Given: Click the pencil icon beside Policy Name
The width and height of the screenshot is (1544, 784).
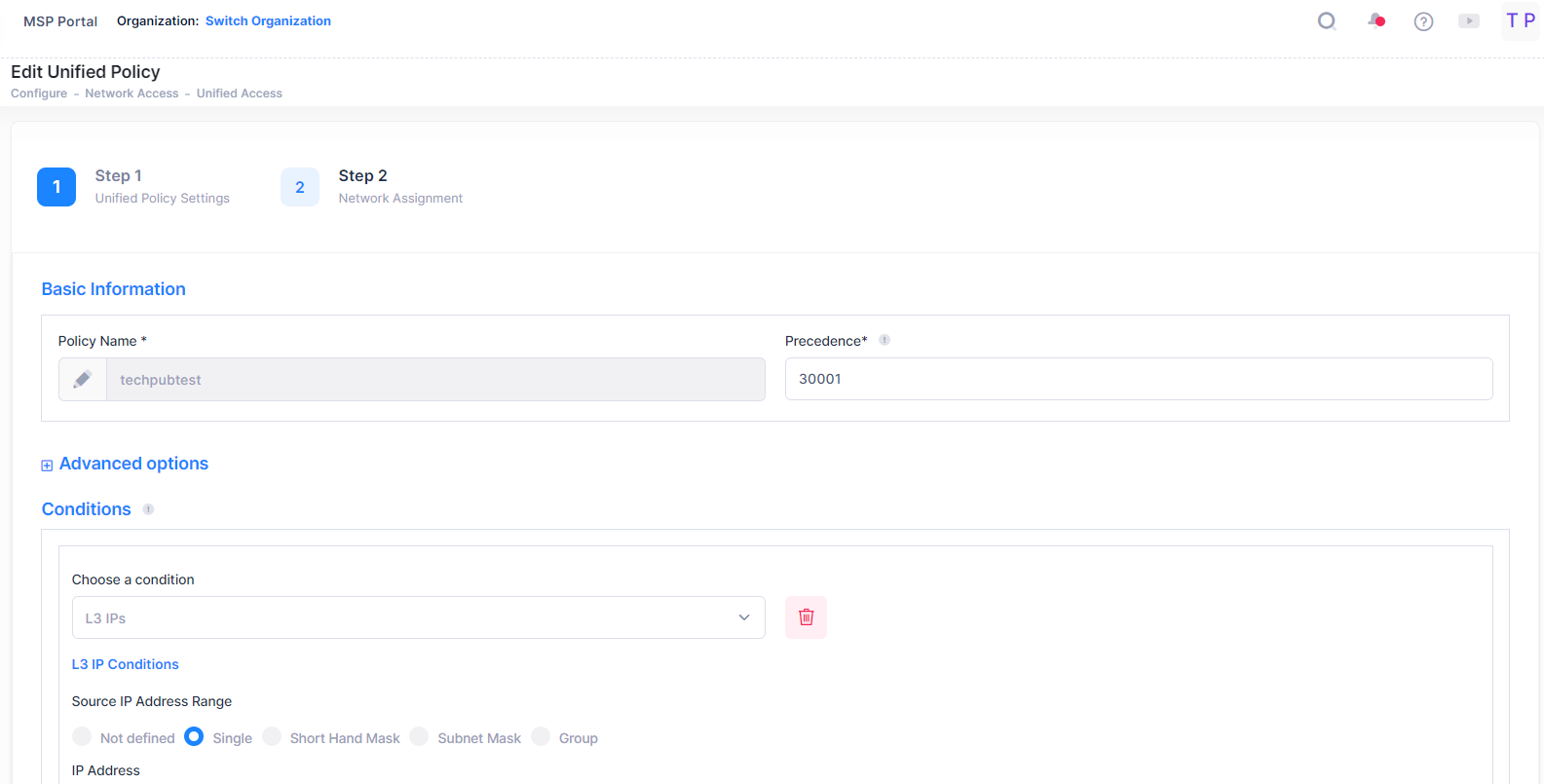Looking at the screenshot, I should tap(83, 380).
